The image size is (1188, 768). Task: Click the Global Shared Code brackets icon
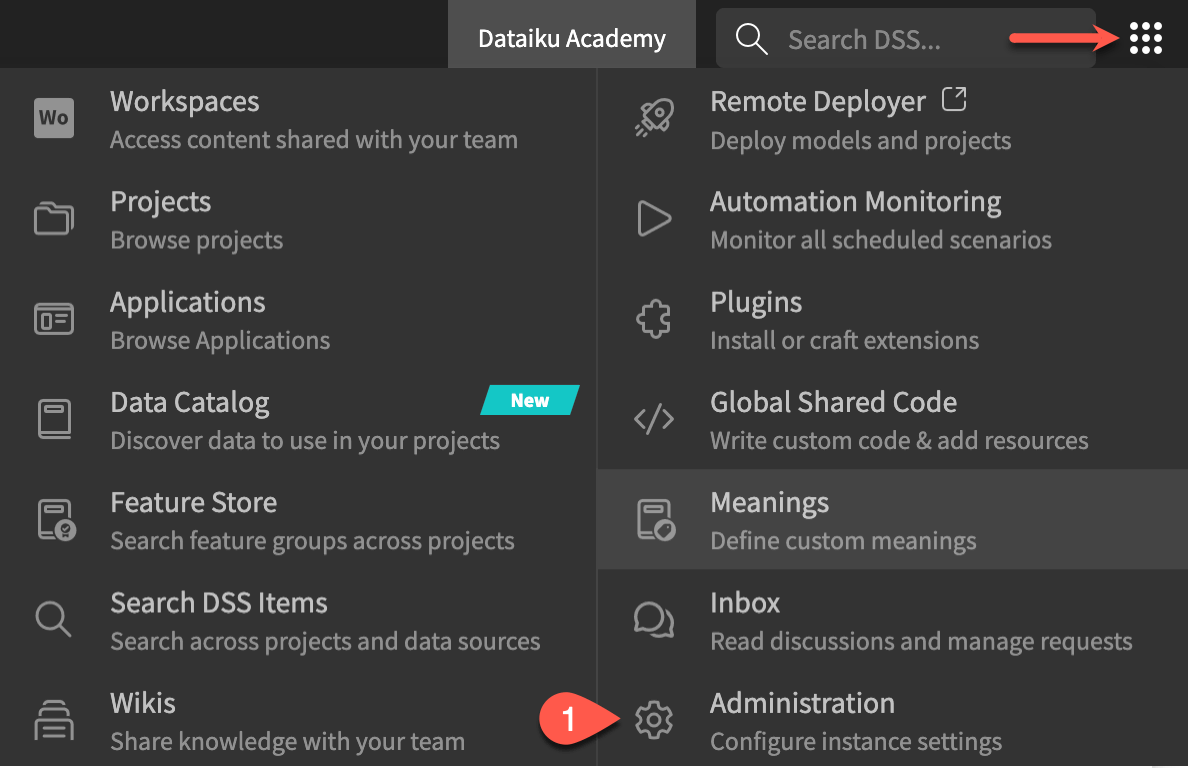(x=654, y=420)
